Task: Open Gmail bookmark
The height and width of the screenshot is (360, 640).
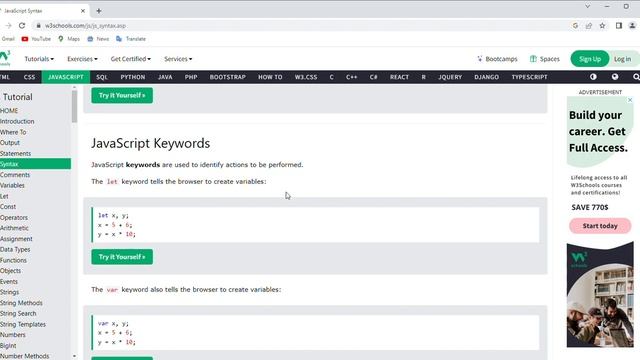Action: pyautogui.click(x=7, y=39)
